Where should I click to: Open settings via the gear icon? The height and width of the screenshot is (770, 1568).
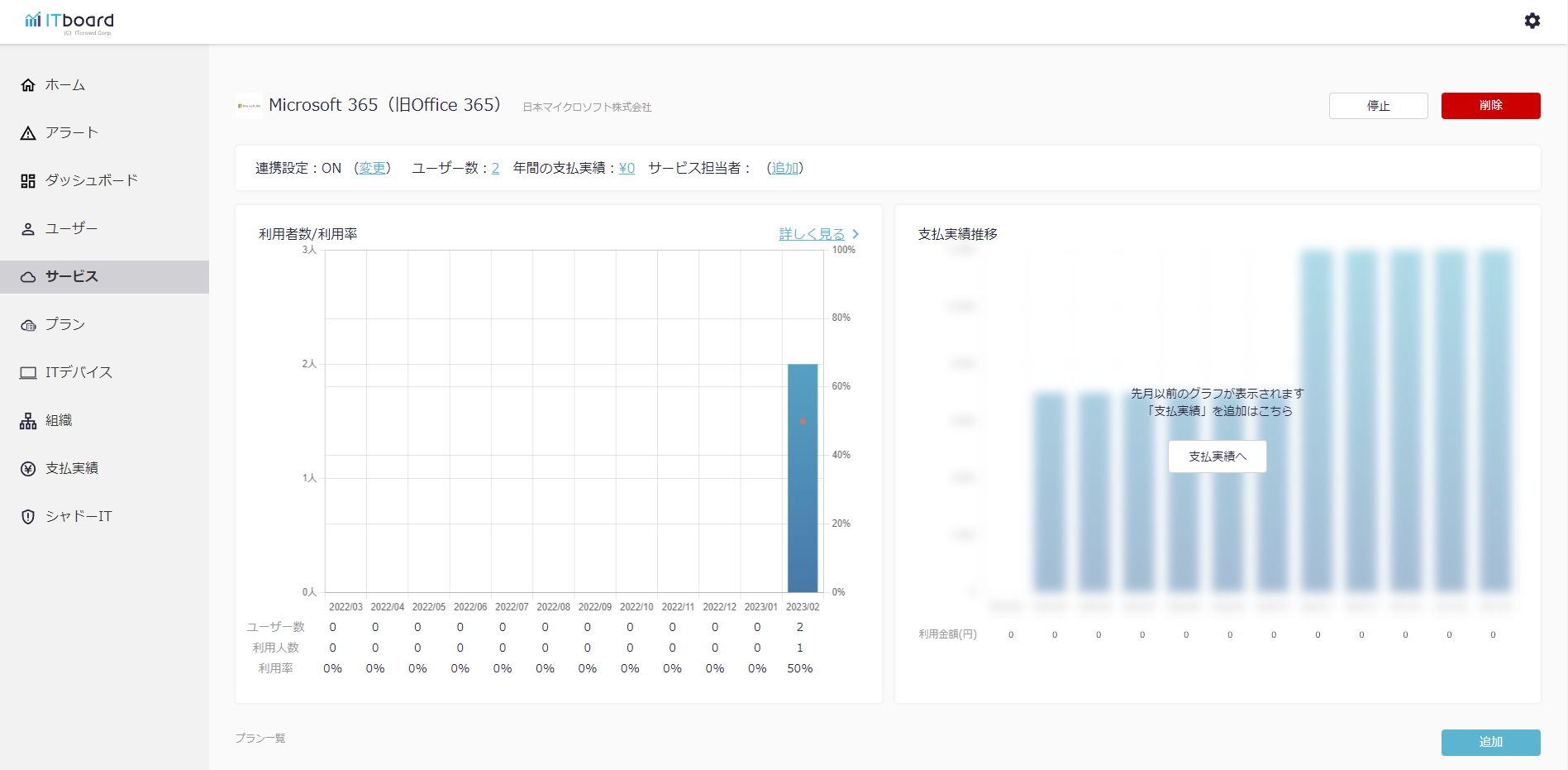pyautogui.click(x=1532, y=21)
